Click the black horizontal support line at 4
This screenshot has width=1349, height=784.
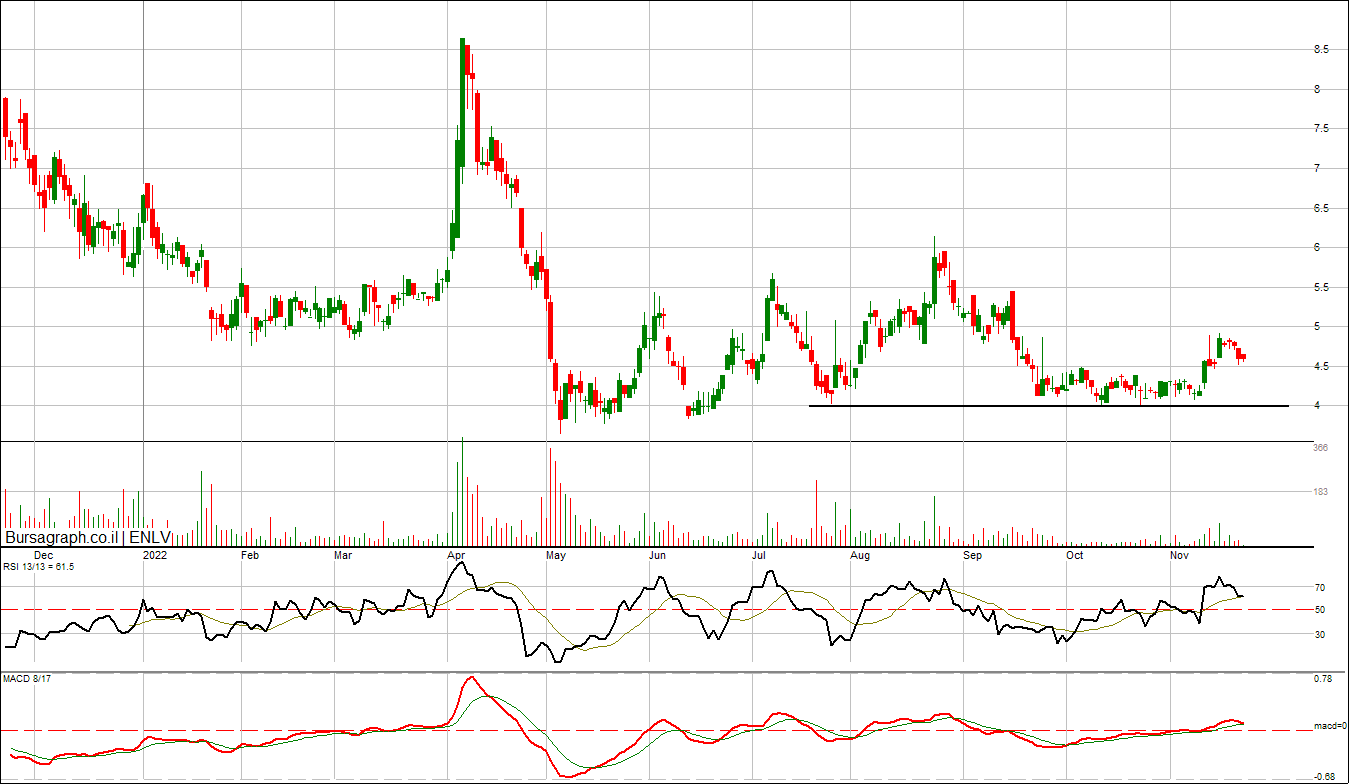coord(1048,405)
